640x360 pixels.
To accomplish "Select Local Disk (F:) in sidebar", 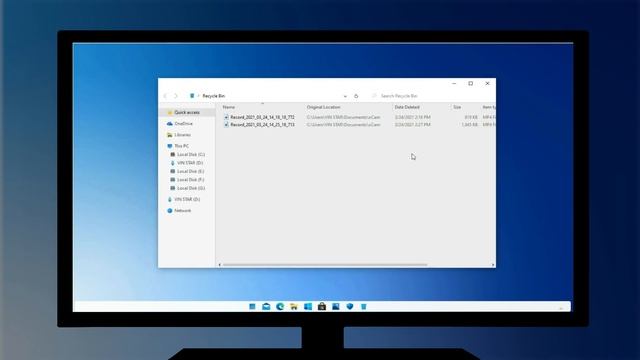I will coord(187,180).
